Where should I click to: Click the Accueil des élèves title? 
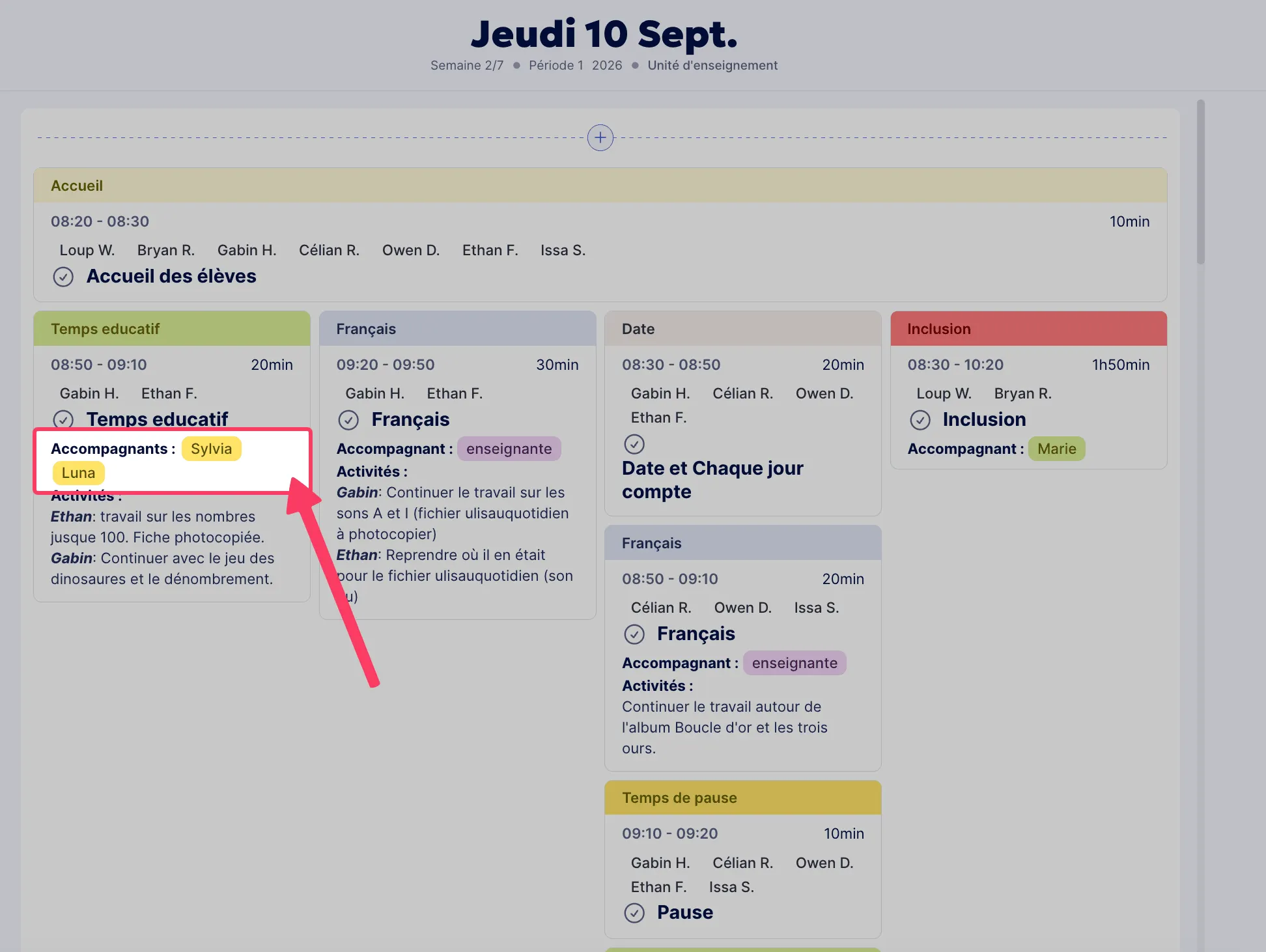[171, 276]
